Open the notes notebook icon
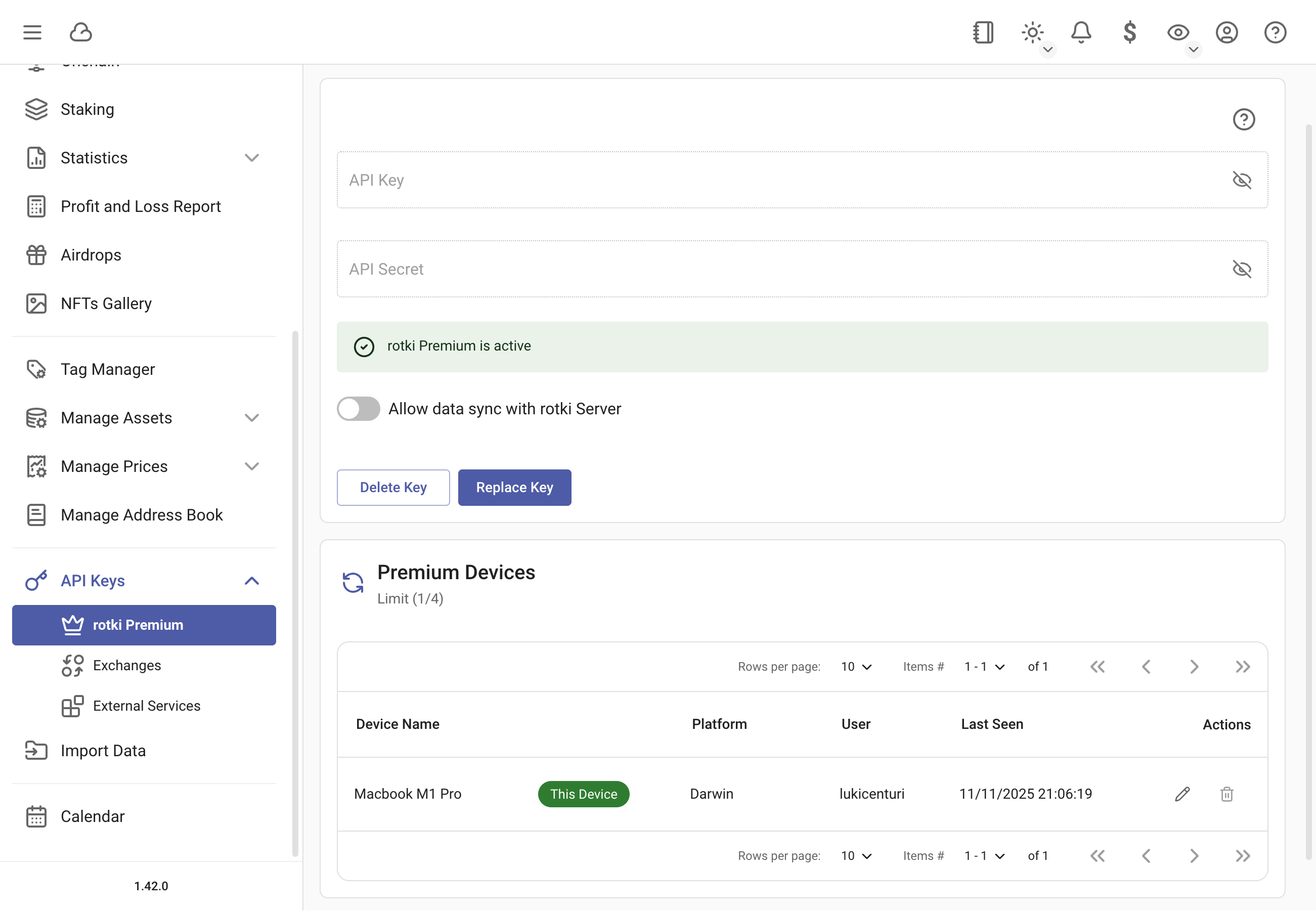The width and height of the screenshot is (1316, 911). 983,32
